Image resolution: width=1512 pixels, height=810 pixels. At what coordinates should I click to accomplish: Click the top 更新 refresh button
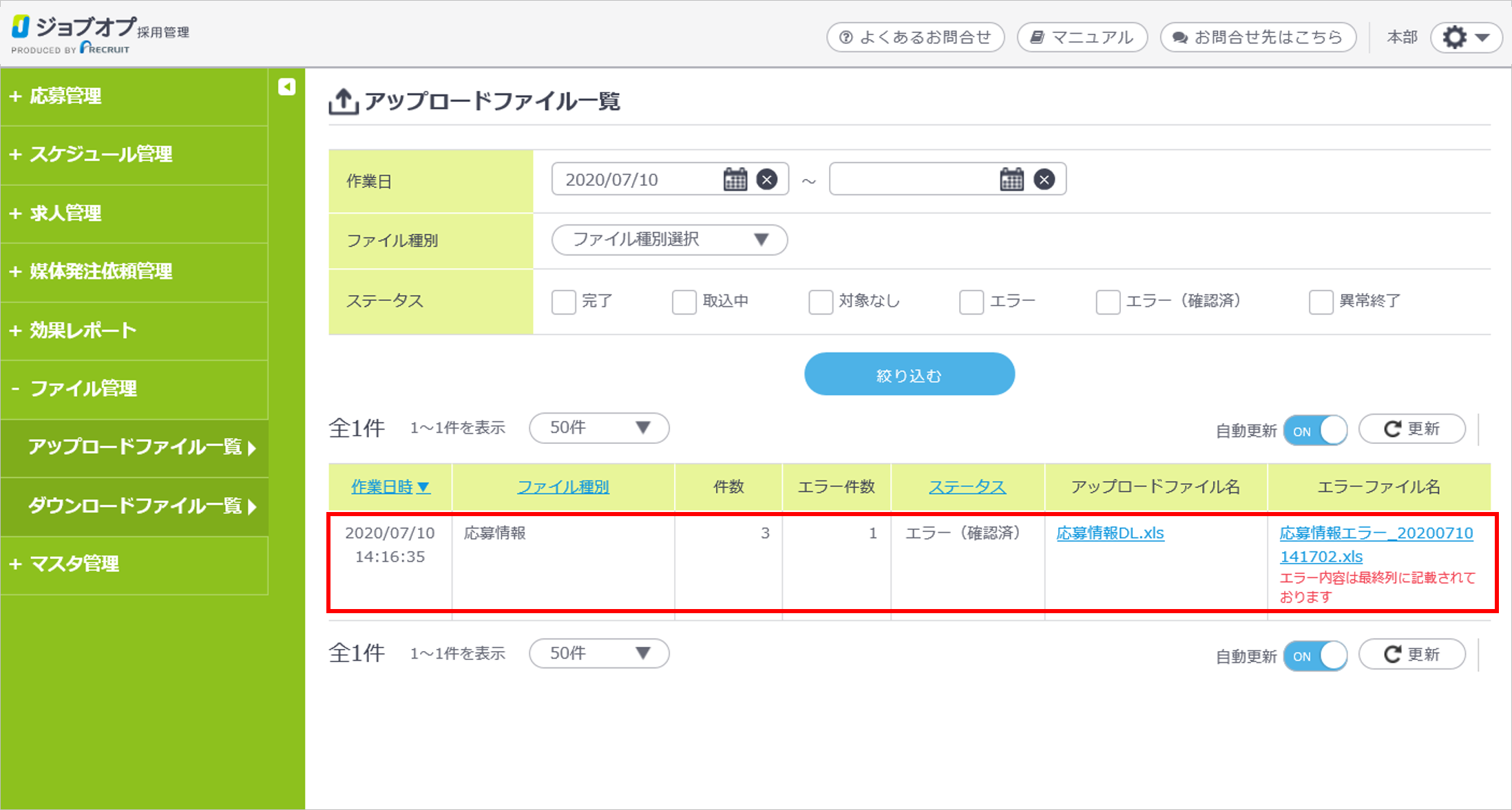click(x=1411, y=429)
